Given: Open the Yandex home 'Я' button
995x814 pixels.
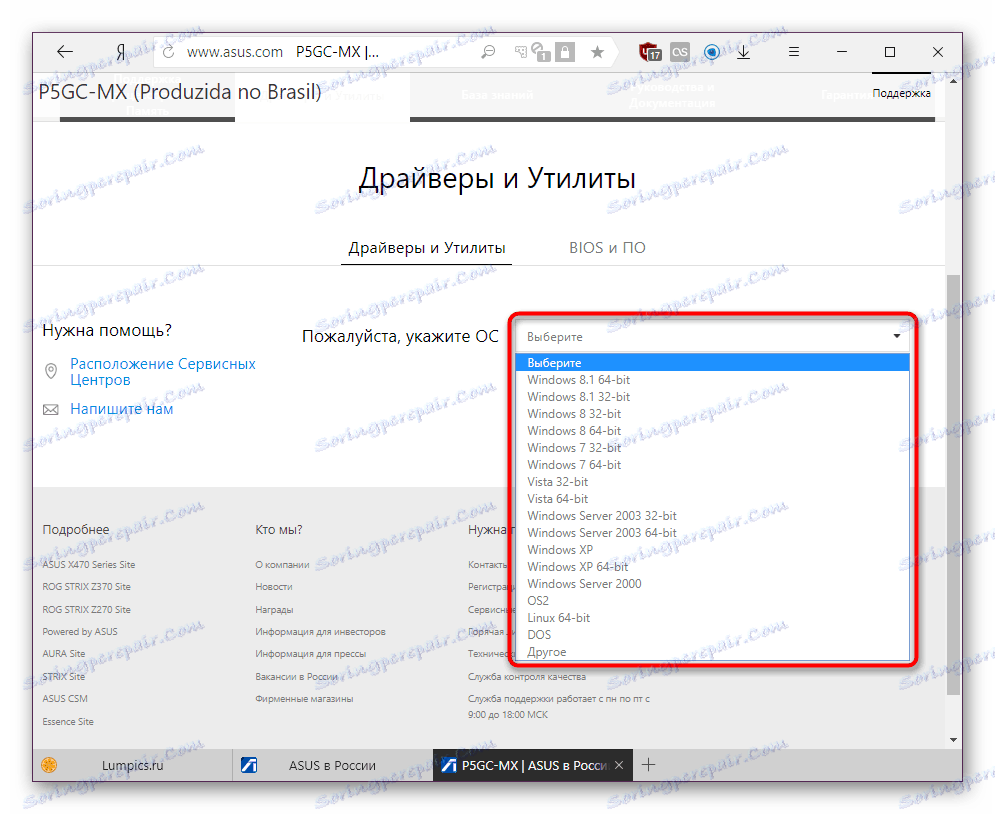Looking at the screenshot, I should coord(121,52).
